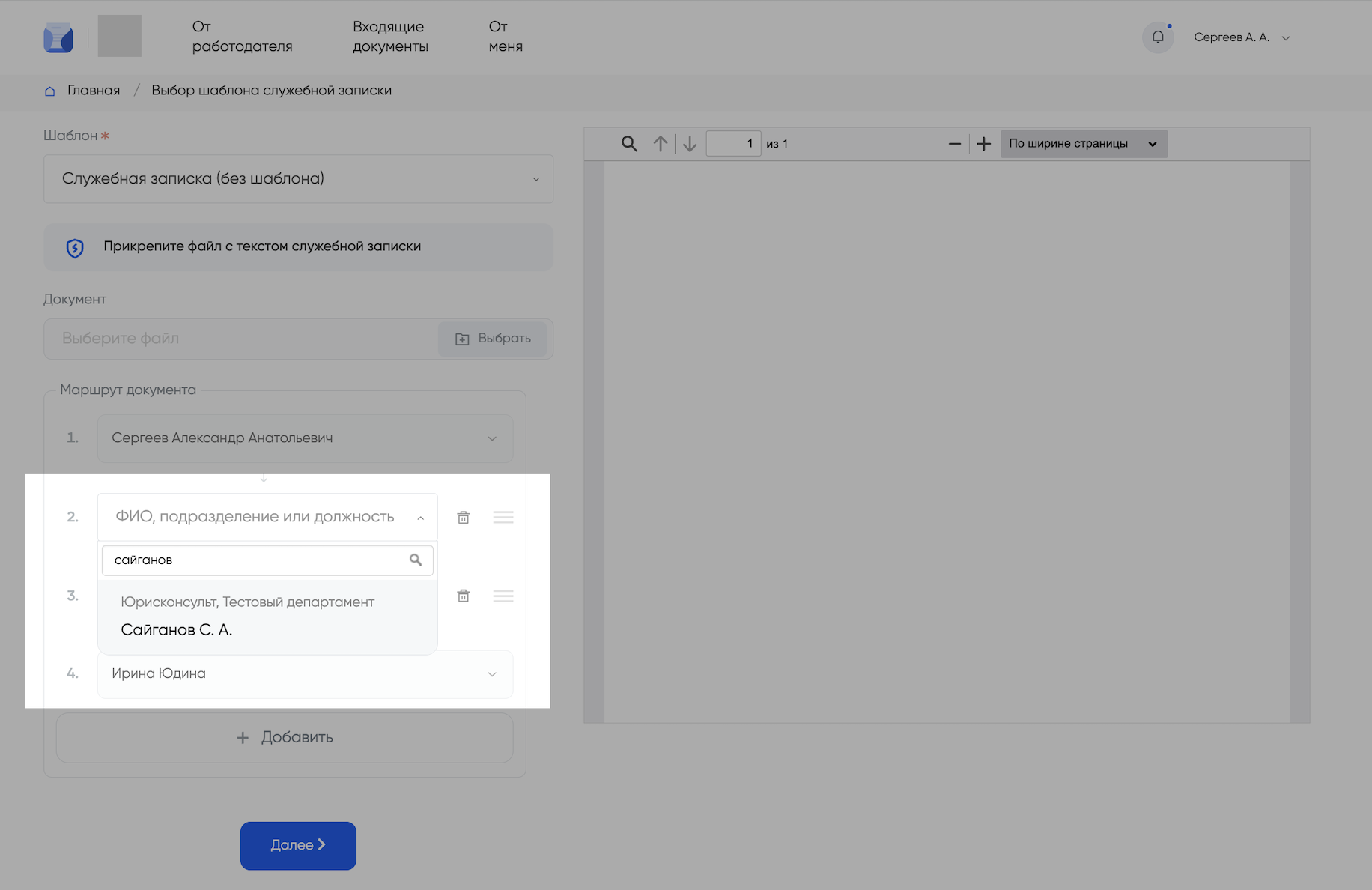Image resolution: width=1372 pixels, height=890 pixels.
Task: Go to previous page in viewer
Action: [660, 144]
